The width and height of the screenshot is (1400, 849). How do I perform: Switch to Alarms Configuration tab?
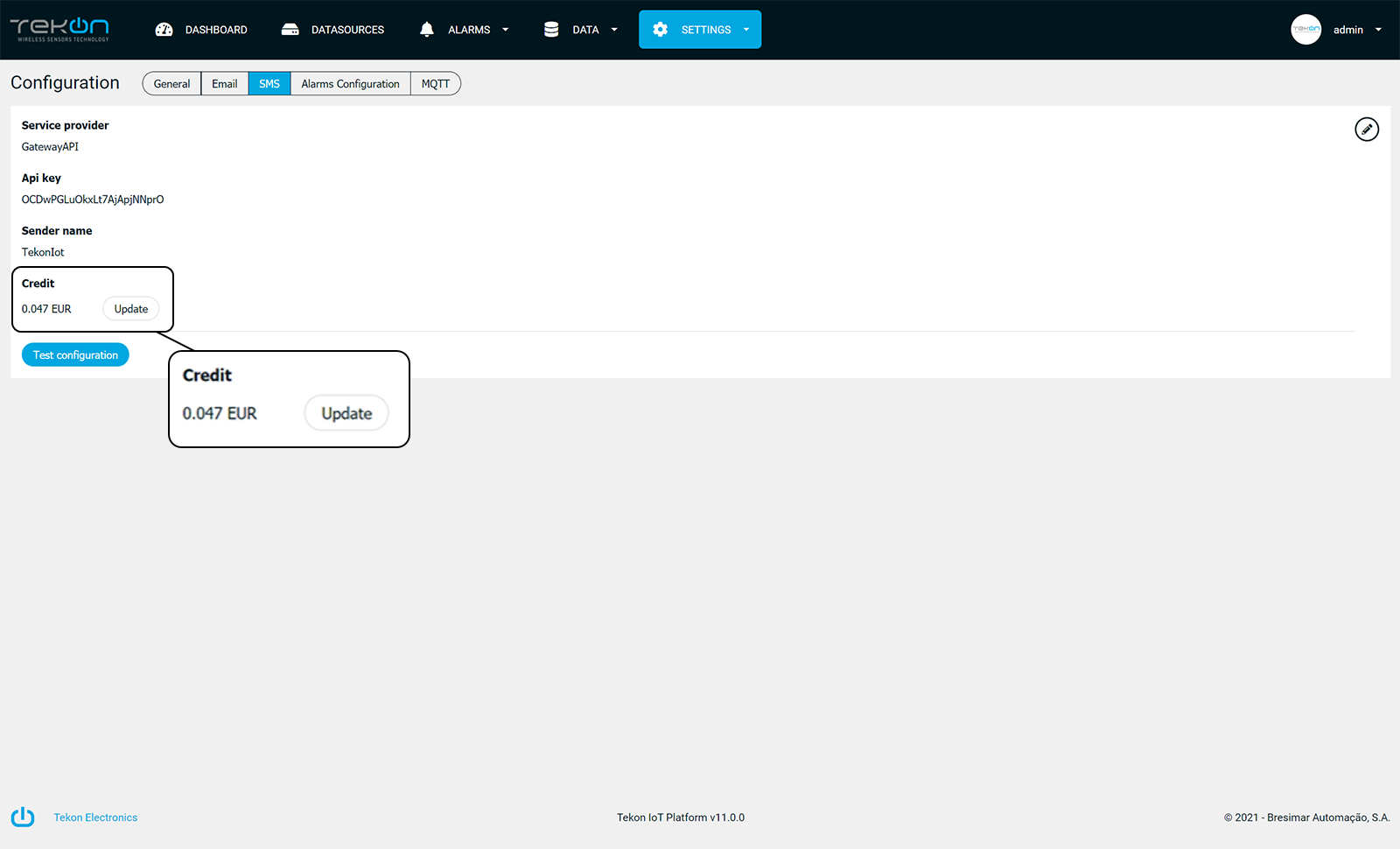click(x=350, y=84)
